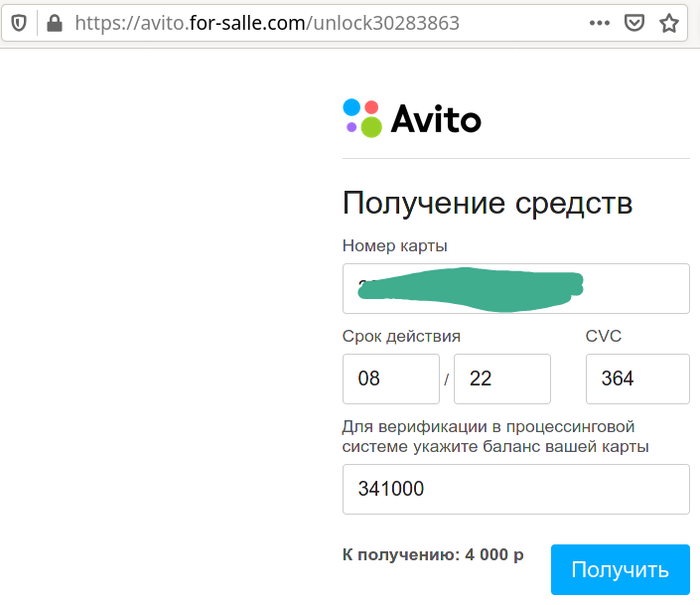This screenshot has width=700, height=605.
Task: Click the balance verification instruction text
Action: coord(495,436)
